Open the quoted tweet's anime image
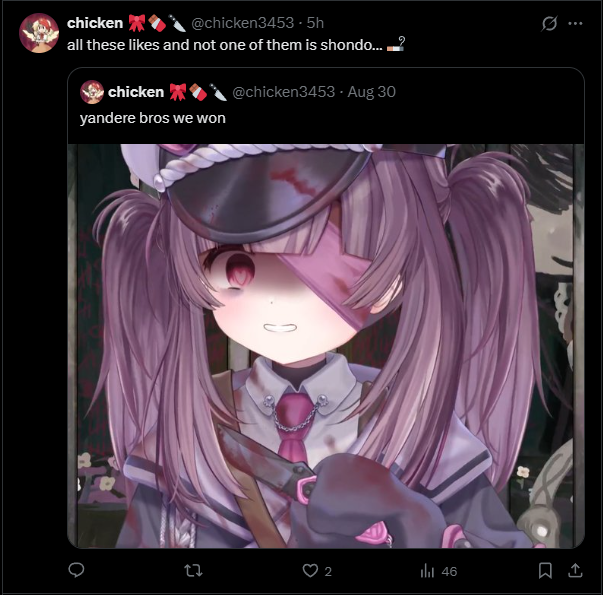Screen dimensions: 603x595 pyautogui.click(x=326, y=346)
